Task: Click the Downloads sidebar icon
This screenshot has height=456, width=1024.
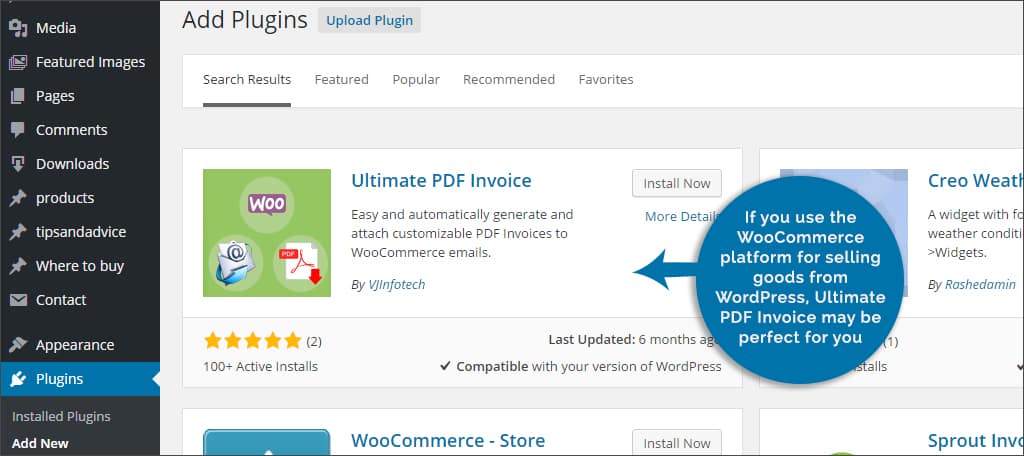Action: pos(18,164)
